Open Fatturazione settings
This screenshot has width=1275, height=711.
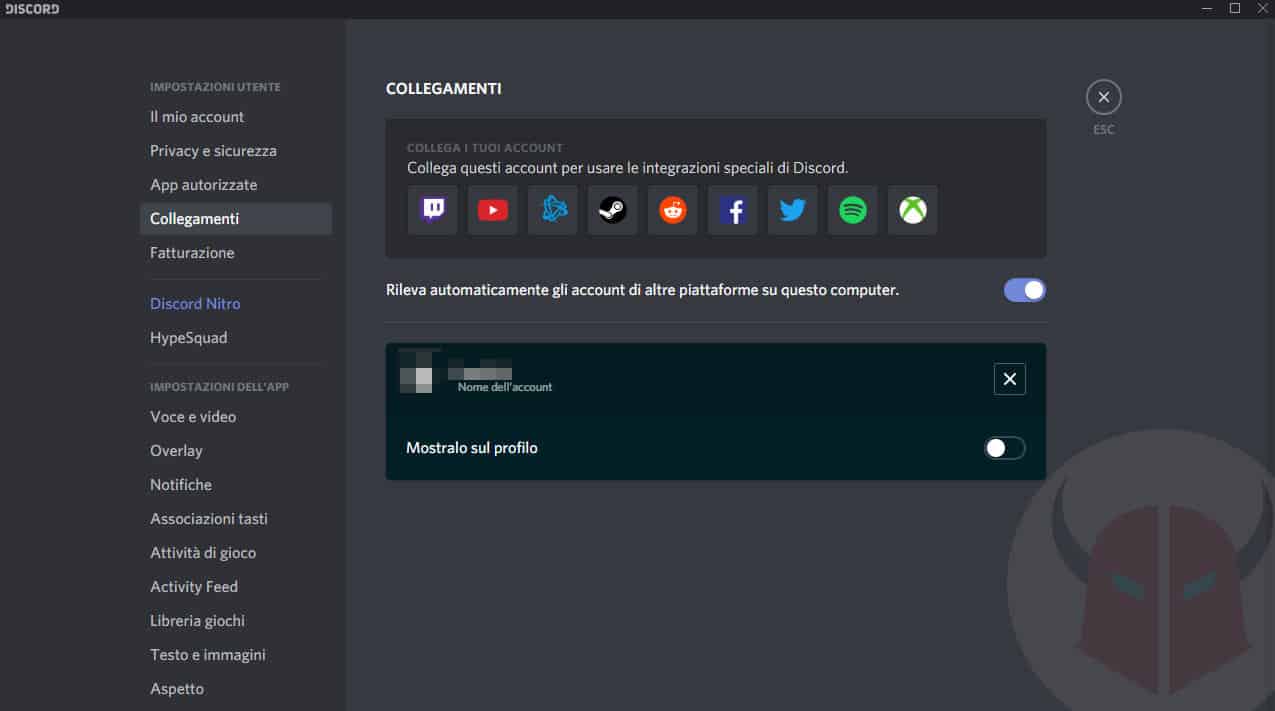[x=236, y=253]
